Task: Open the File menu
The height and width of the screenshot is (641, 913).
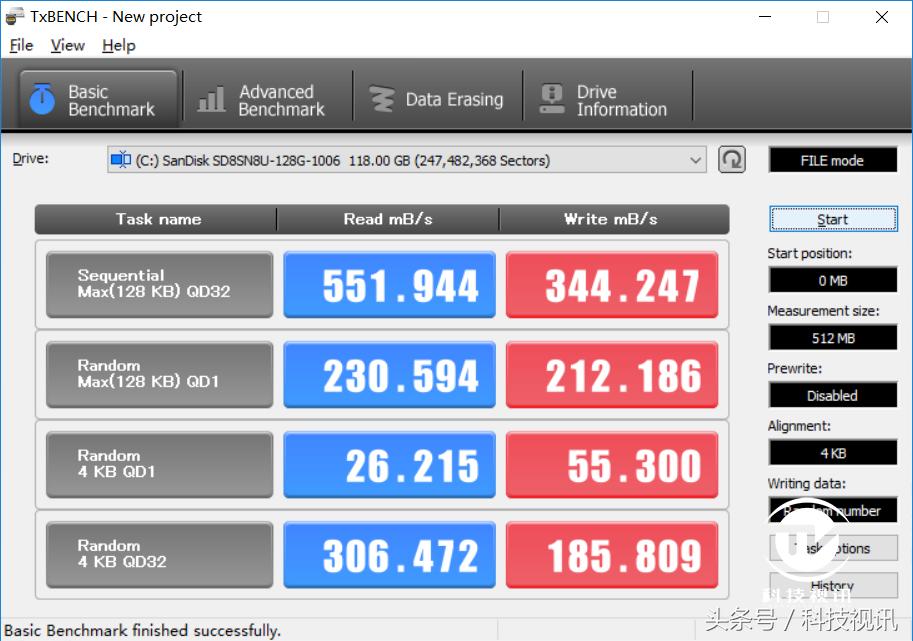Action: coord(20,45)
